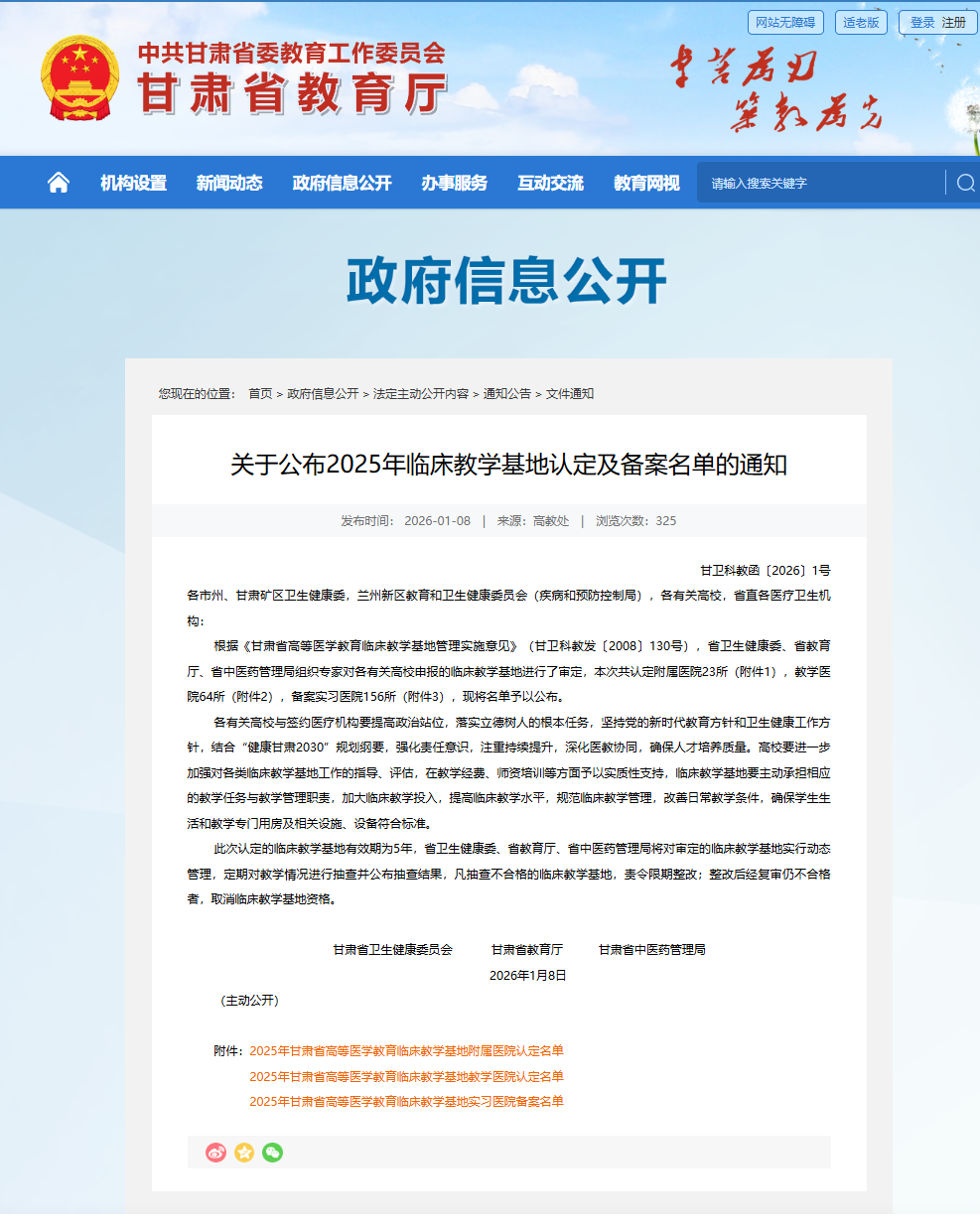
Task: Click the national emblem logo
Action: tap(80, 78)
